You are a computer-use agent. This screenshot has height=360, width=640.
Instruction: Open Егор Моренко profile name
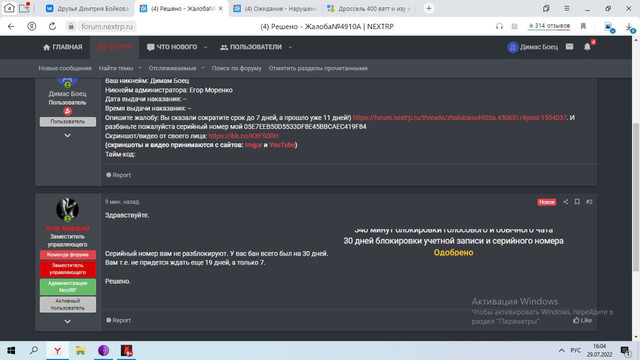pos(67,228)
